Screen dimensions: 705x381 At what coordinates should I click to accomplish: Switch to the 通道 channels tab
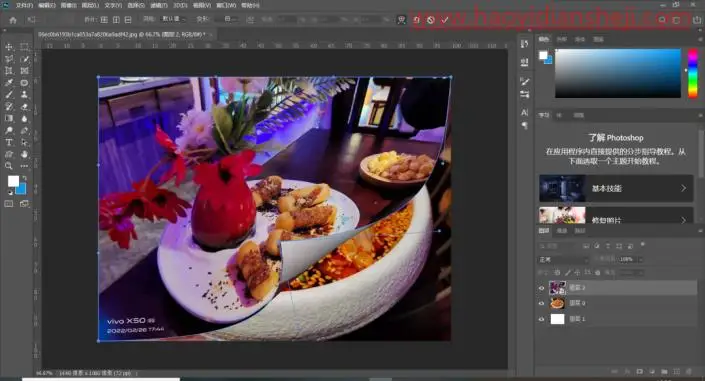562,231
